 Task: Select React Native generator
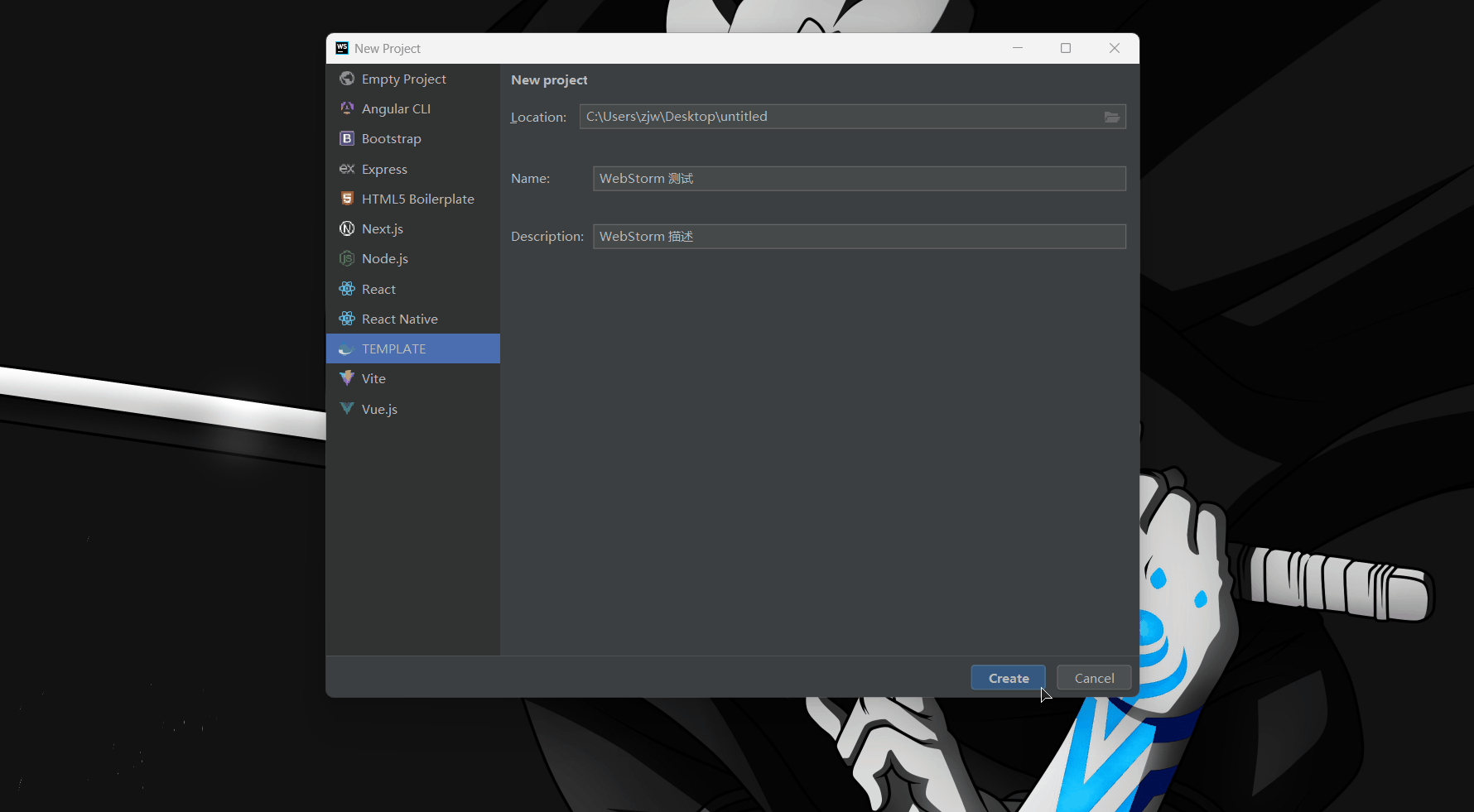click(413, 319)
